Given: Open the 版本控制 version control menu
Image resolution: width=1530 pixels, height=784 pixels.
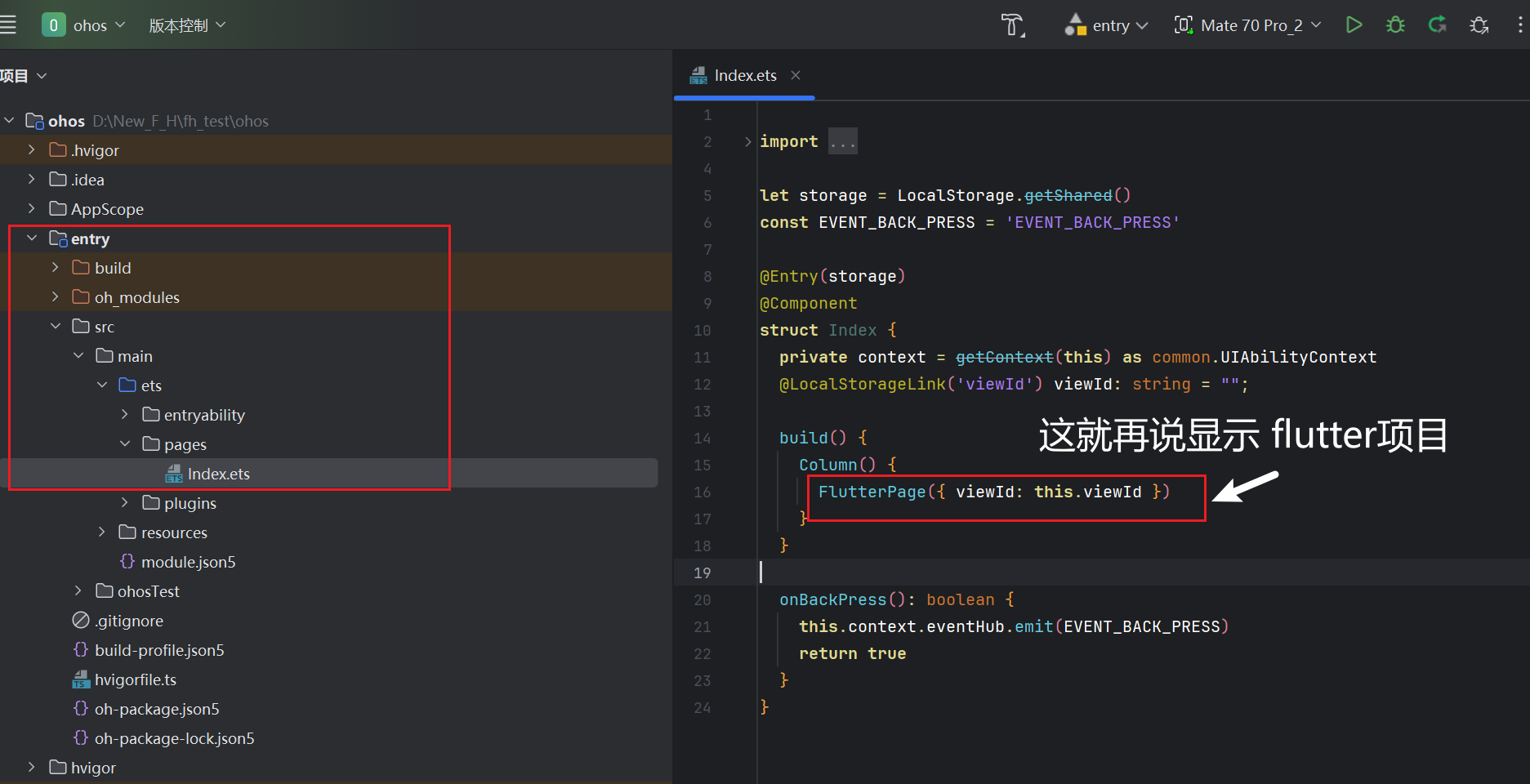Looking at the screenshot, I should coord(187,25).
